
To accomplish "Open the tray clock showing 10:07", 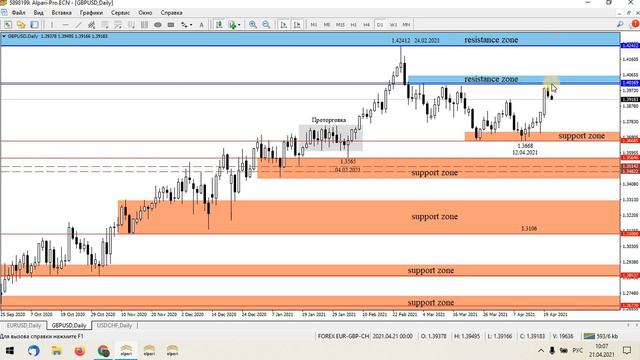I will click(x=602, y=351).
